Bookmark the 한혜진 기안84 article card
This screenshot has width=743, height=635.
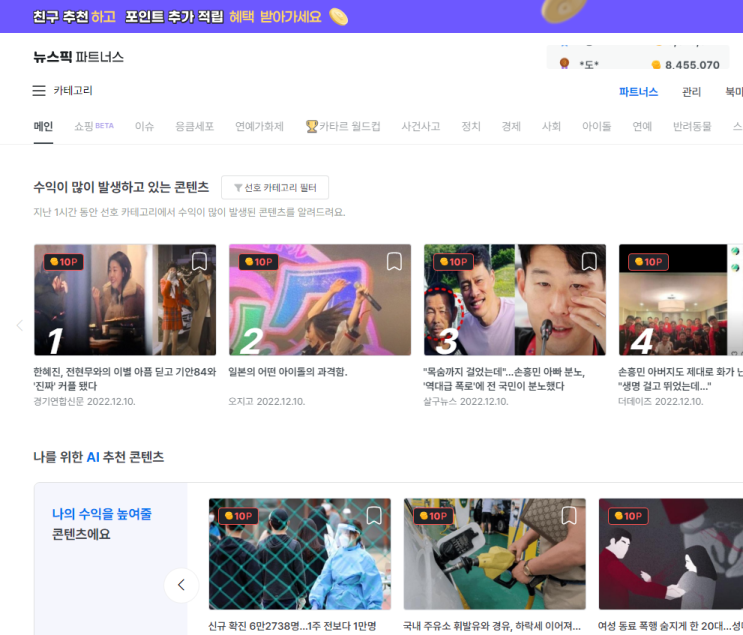[x=199, y=261]
